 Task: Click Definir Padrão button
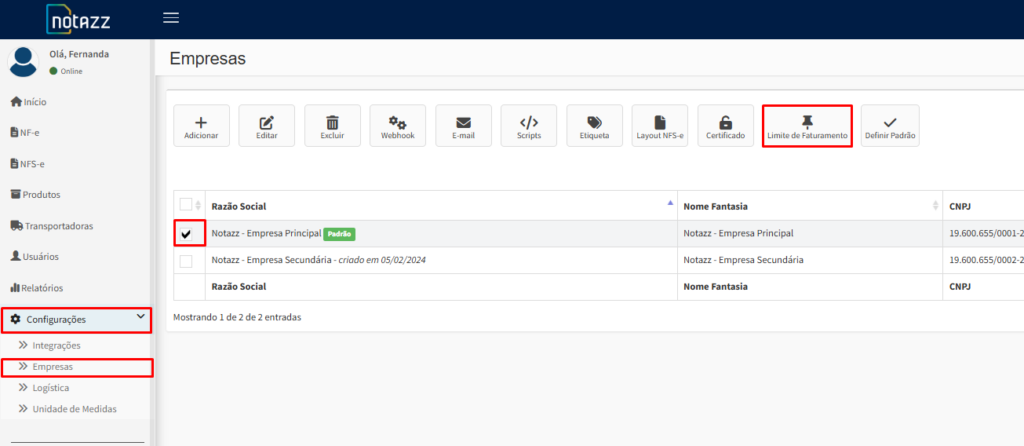point(889,125)
